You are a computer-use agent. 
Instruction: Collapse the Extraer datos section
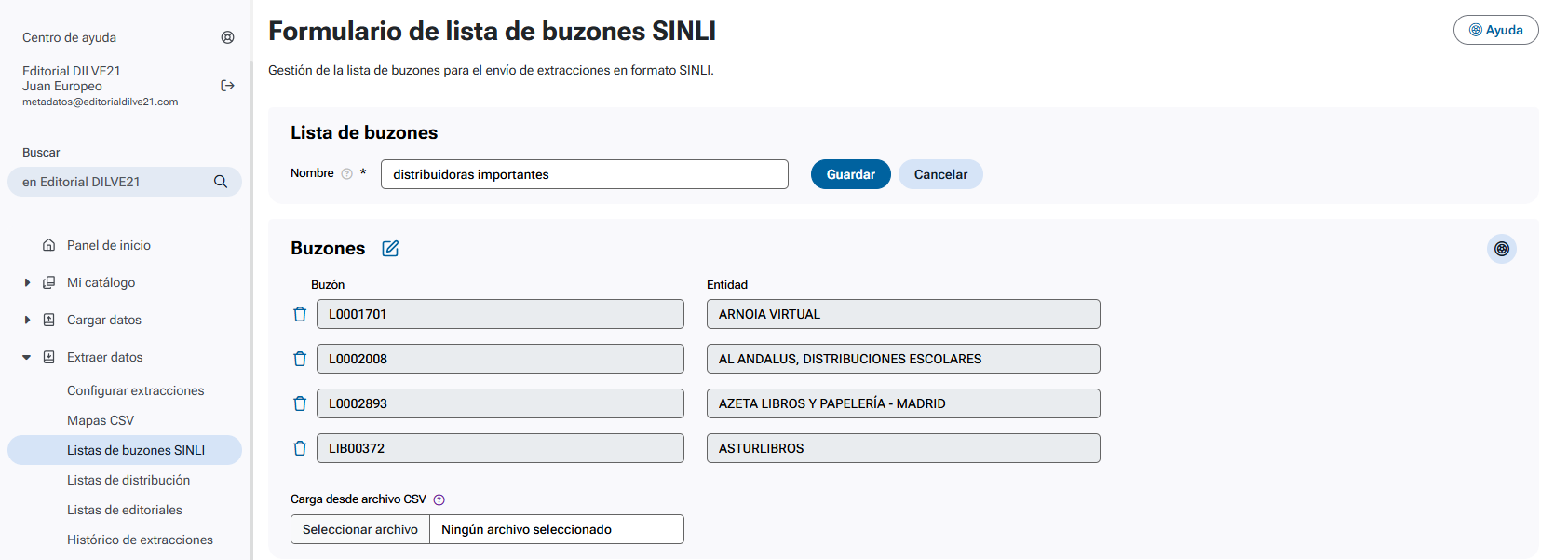click(x=27, y=357)
